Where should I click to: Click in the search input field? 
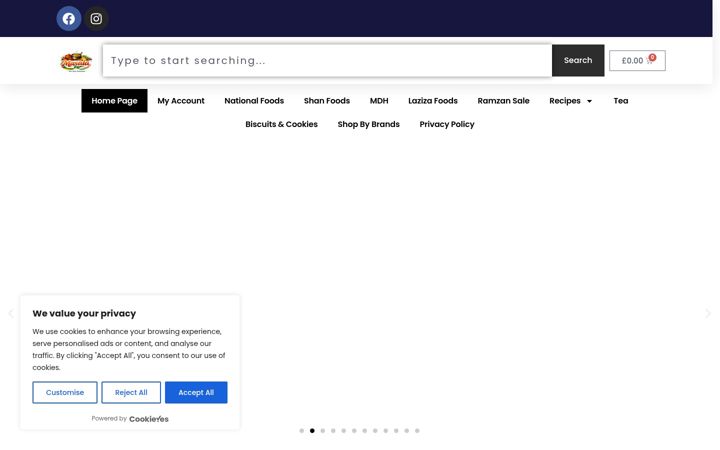pyautogui.click(x=327, y=61)
